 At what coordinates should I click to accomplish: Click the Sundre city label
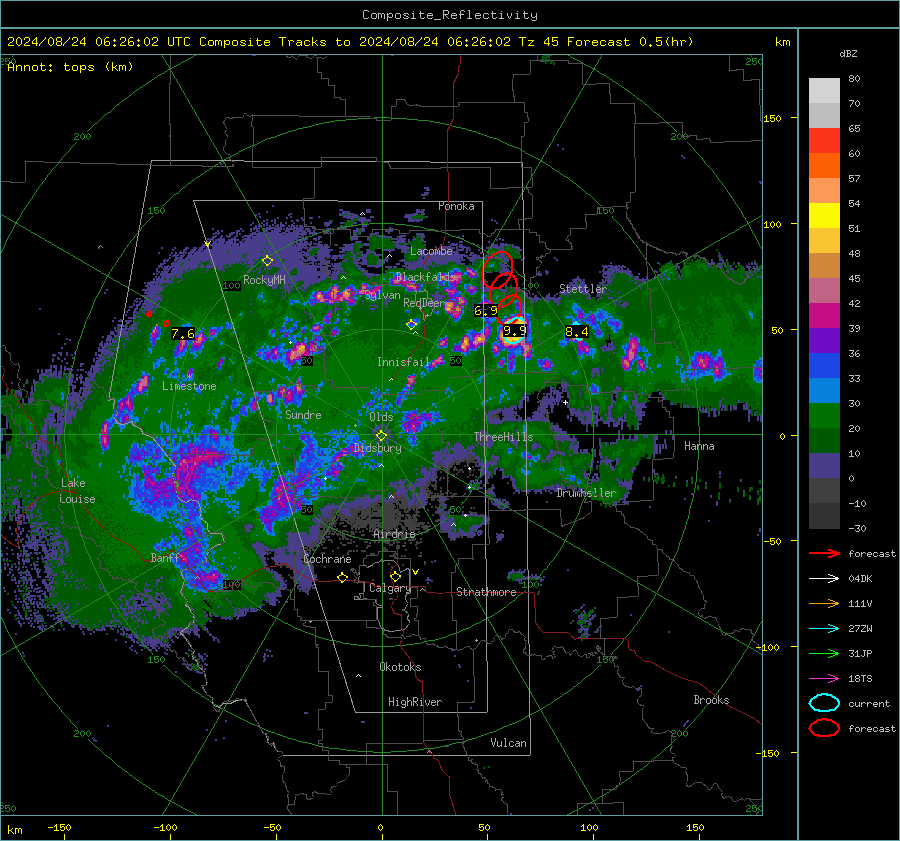click(x=303, y=414)
